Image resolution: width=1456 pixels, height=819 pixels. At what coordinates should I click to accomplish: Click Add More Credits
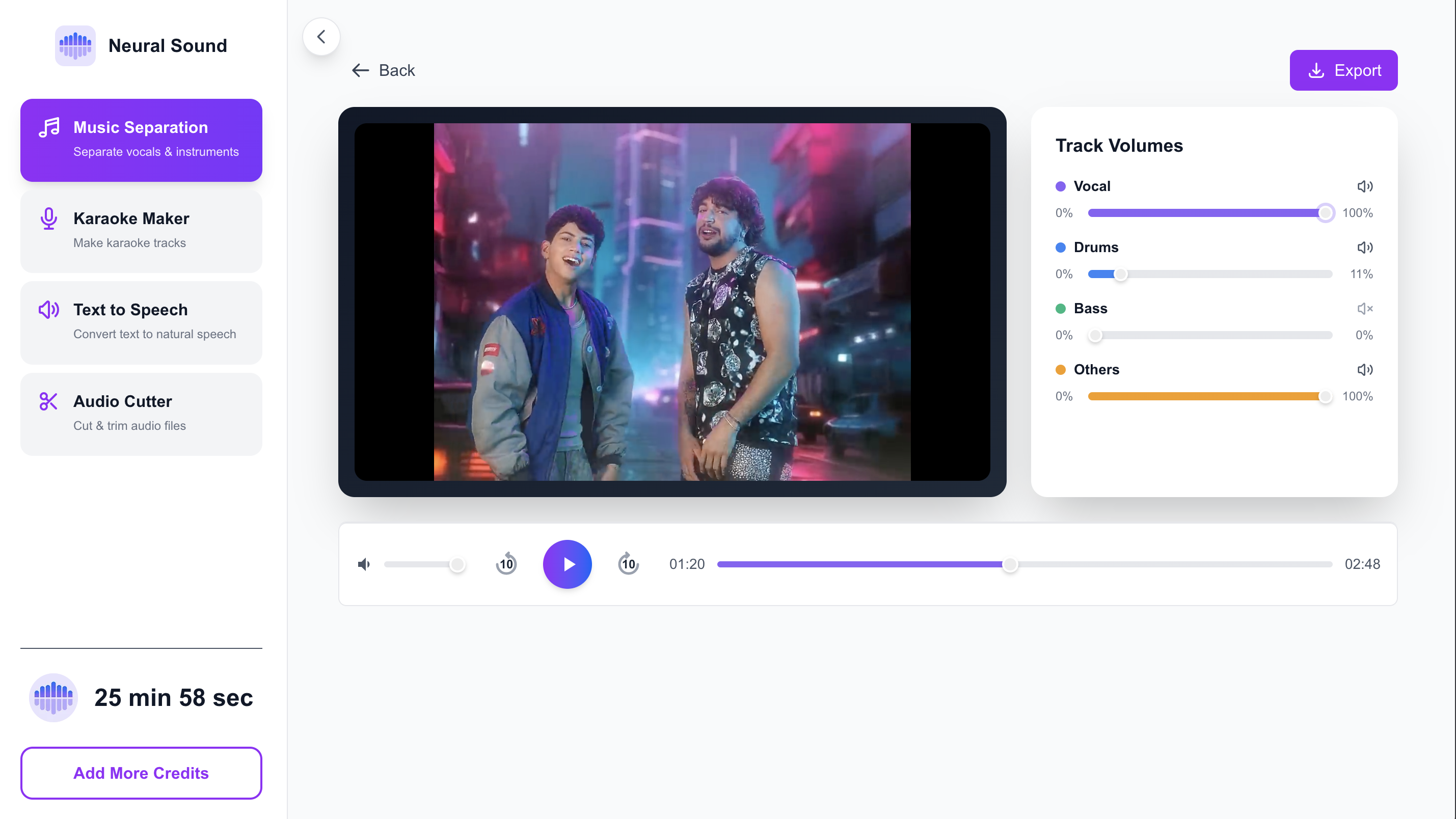coord(141,773)
